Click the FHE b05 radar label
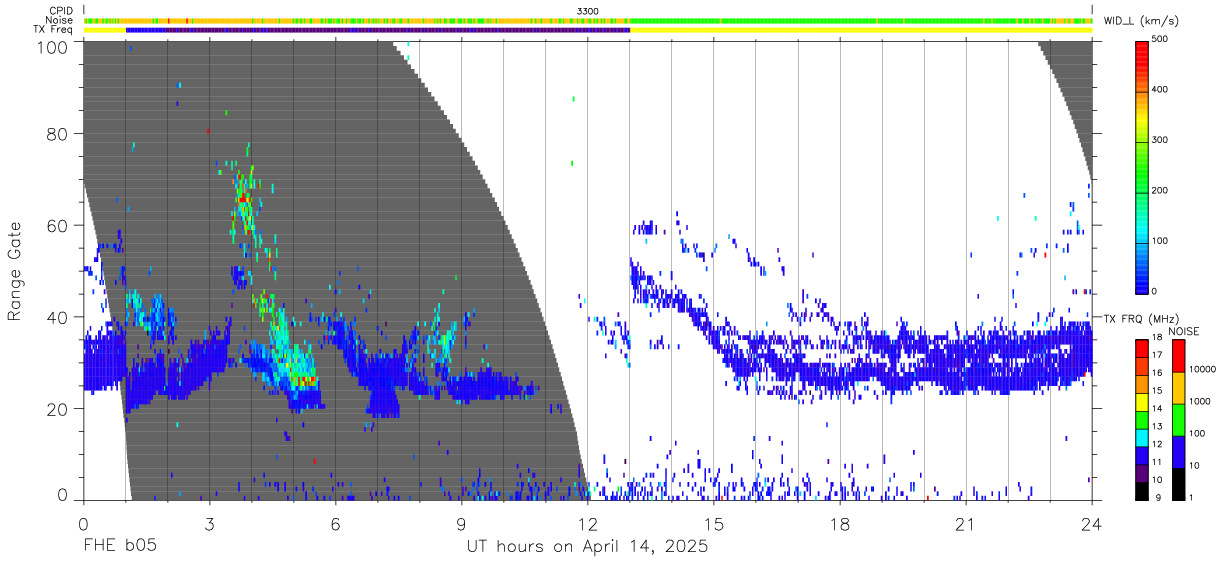The height and width of the screenshot is (567, 1228). (x=119, y=547)
